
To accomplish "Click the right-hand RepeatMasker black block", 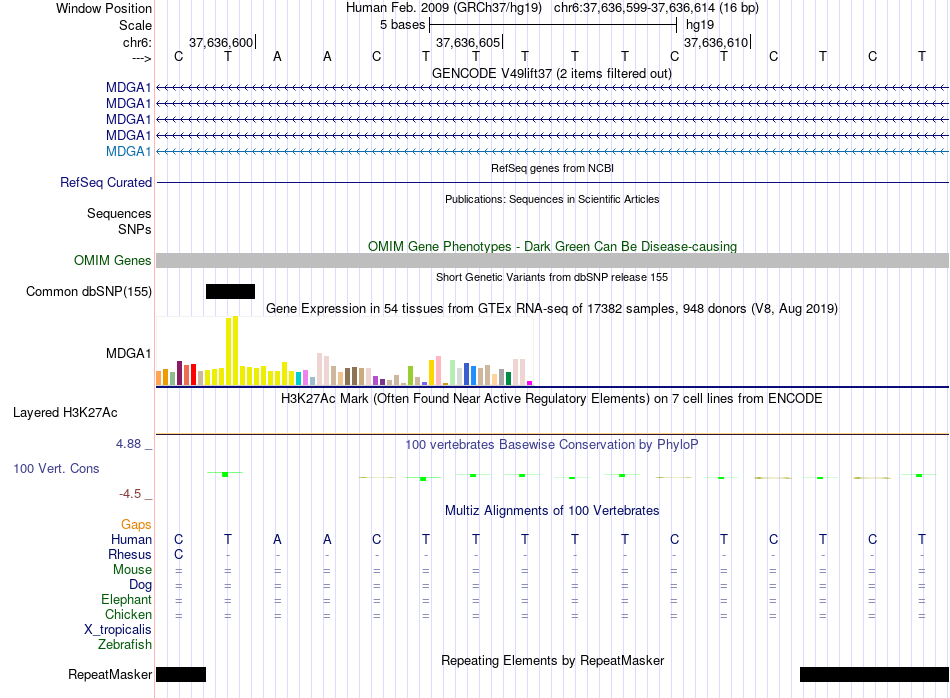I will [874, 674].
